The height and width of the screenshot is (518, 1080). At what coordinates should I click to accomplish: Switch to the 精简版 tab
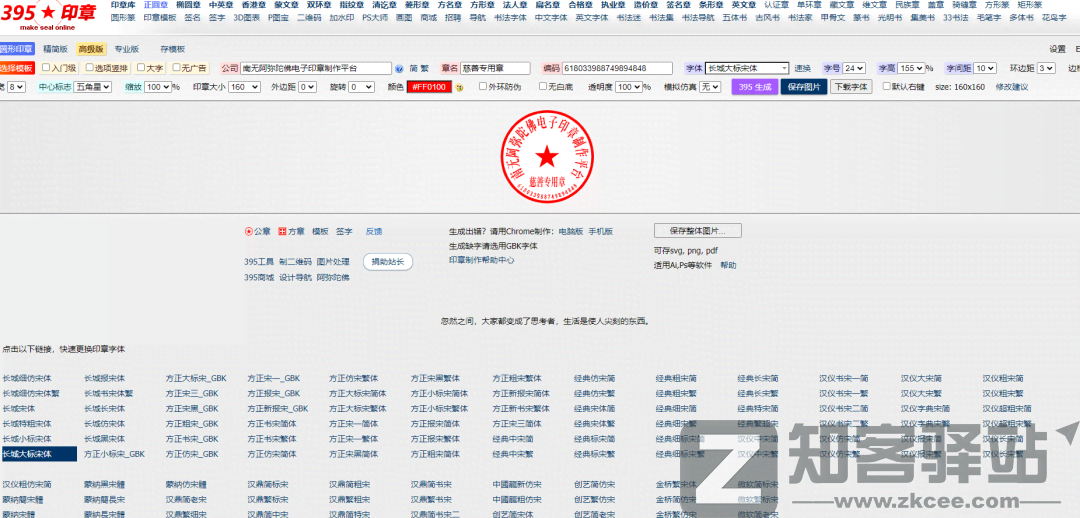55,48
